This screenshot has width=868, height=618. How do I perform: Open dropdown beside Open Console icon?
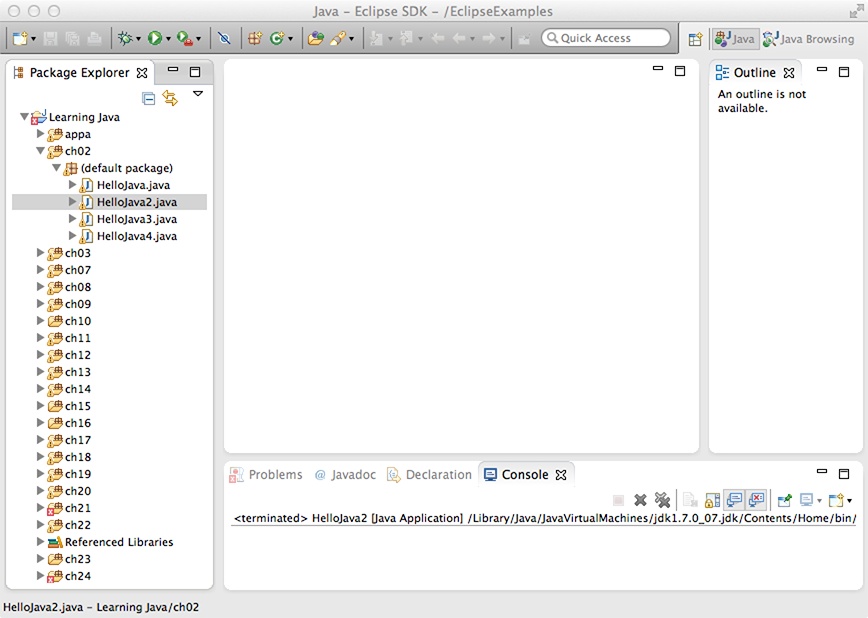click(x=850, y=501)
